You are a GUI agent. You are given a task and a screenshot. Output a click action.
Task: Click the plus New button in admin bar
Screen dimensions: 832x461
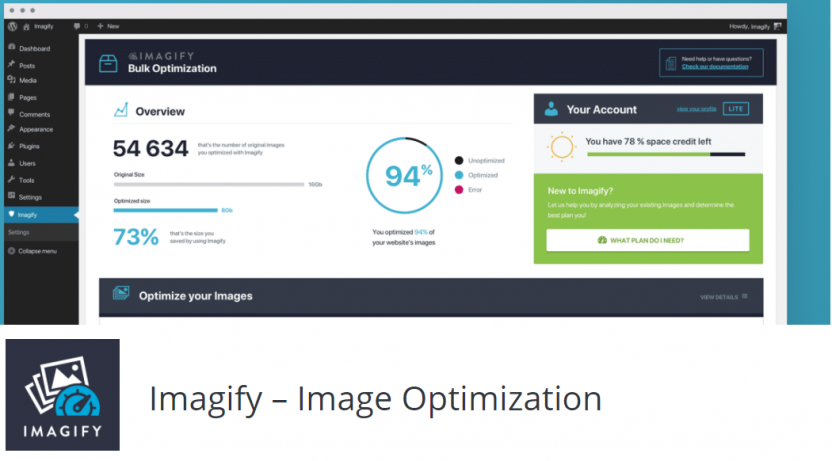[108, 26]
